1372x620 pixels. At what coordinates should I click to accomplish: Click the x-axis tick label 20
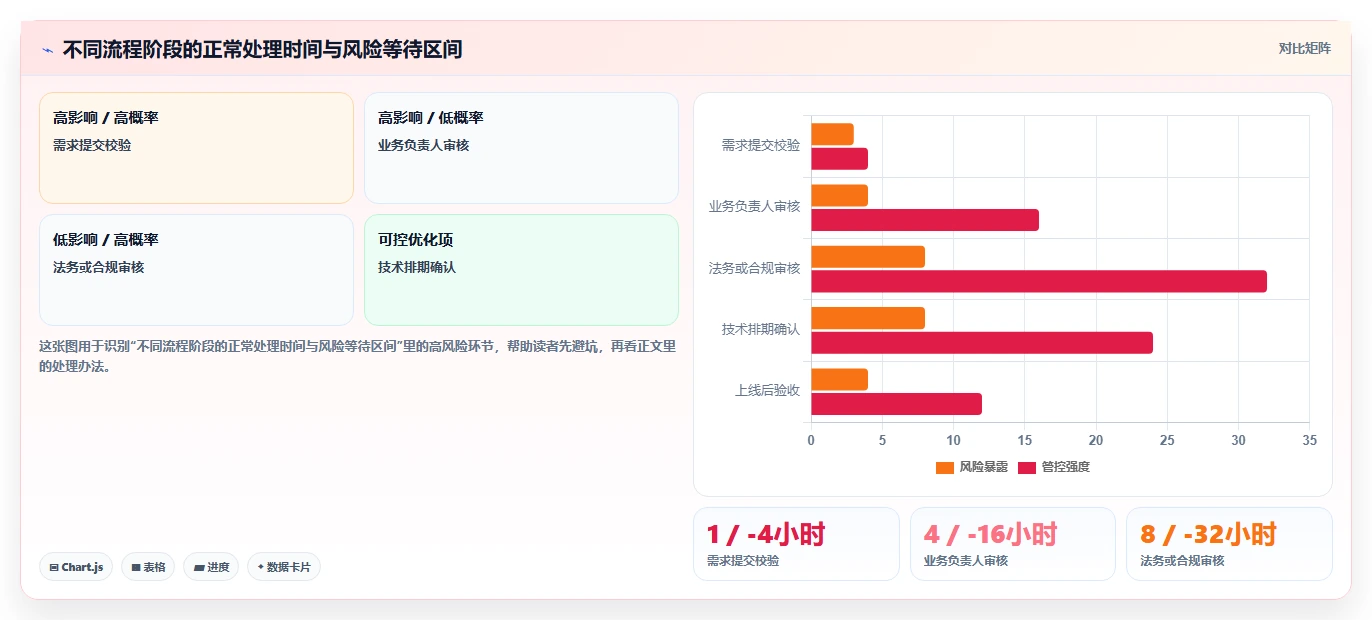(1096, 440)
